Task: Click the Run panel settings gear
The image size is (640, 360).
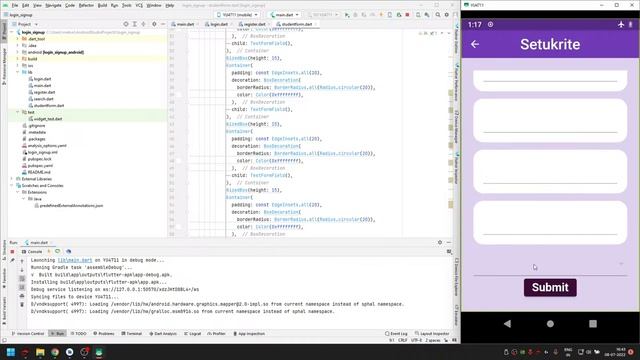Action: (x=440, y=242)
